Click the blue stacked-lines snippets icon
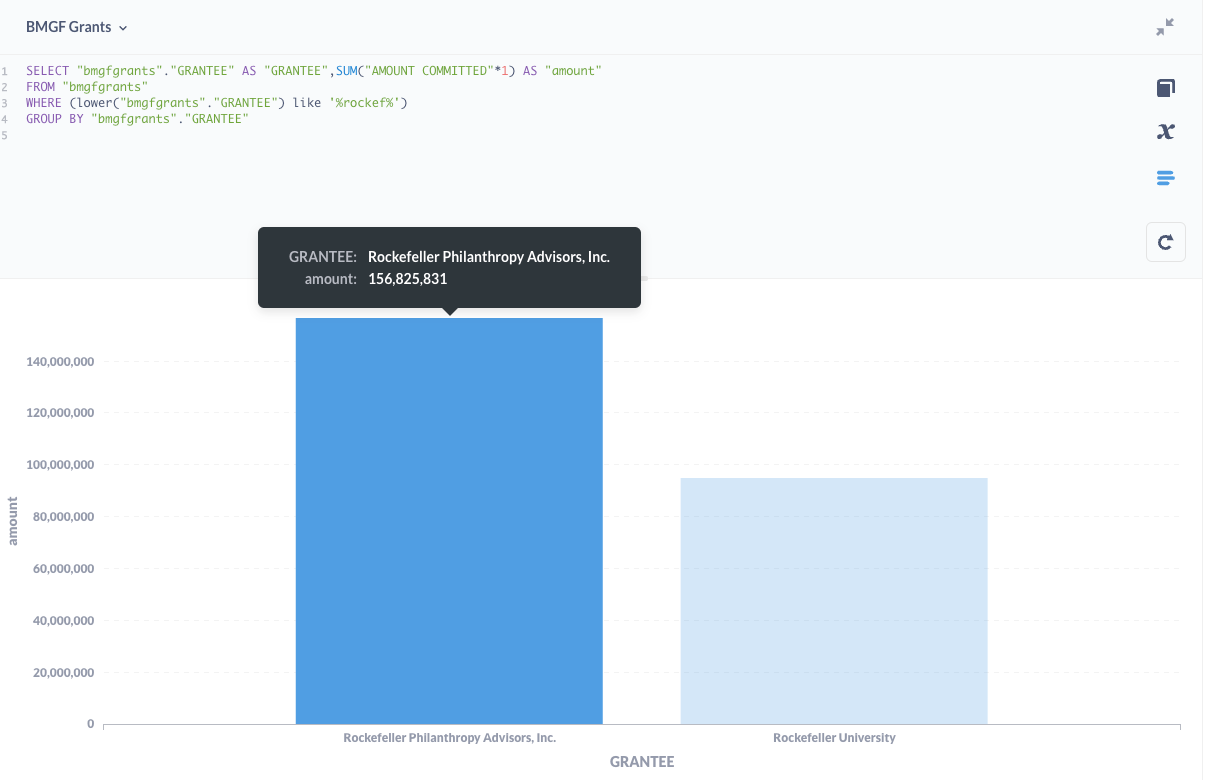 1165,178
